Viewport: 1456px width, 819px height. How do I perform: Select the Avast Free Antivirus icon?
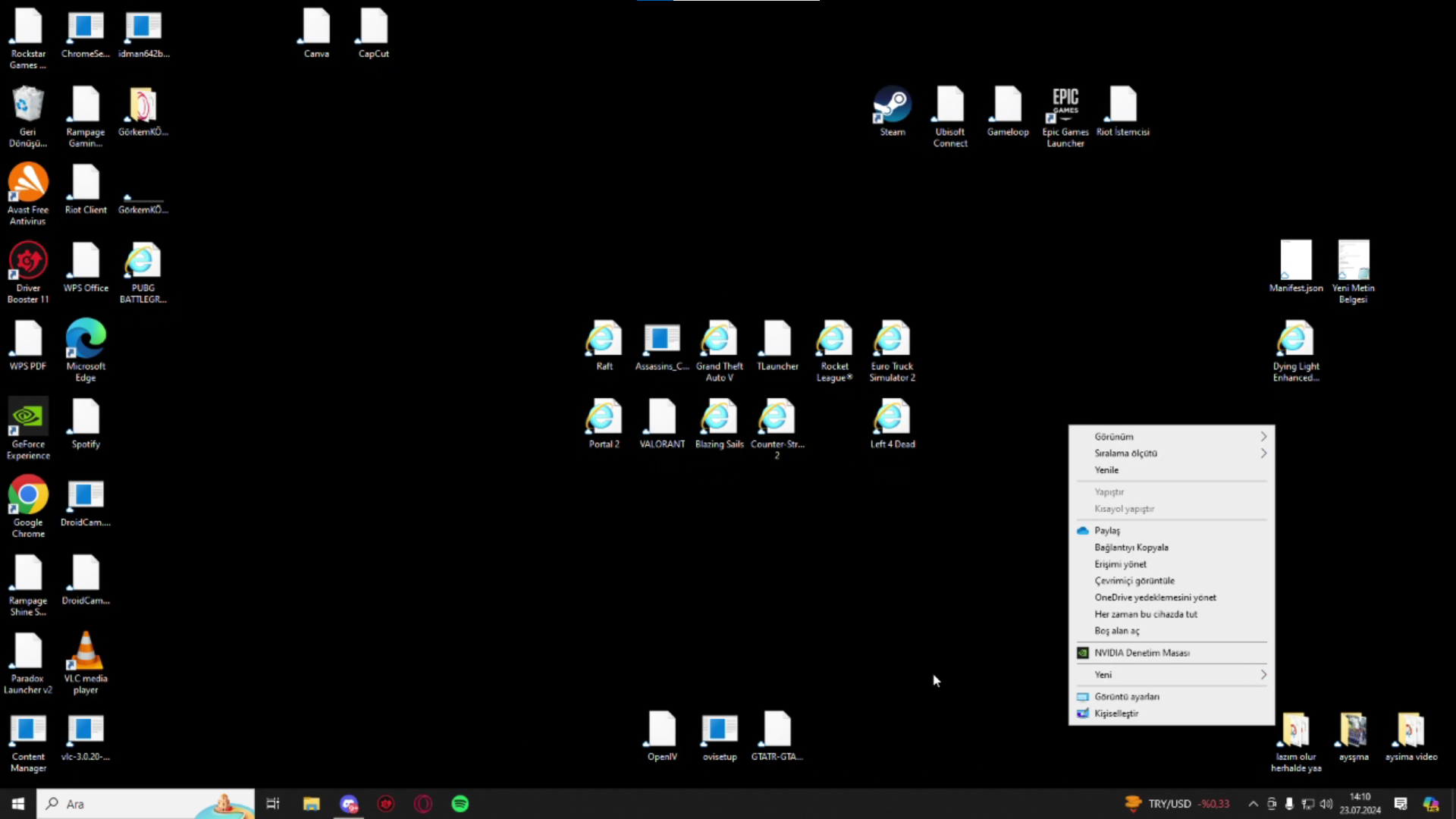coord(28,184)
